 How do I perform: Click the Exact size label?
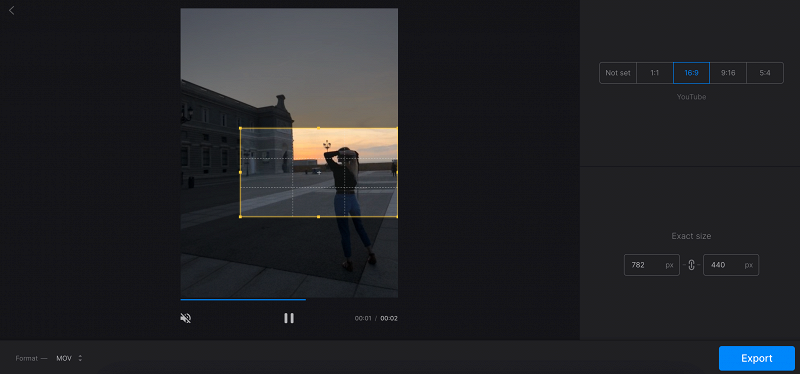tap(691, 236)
